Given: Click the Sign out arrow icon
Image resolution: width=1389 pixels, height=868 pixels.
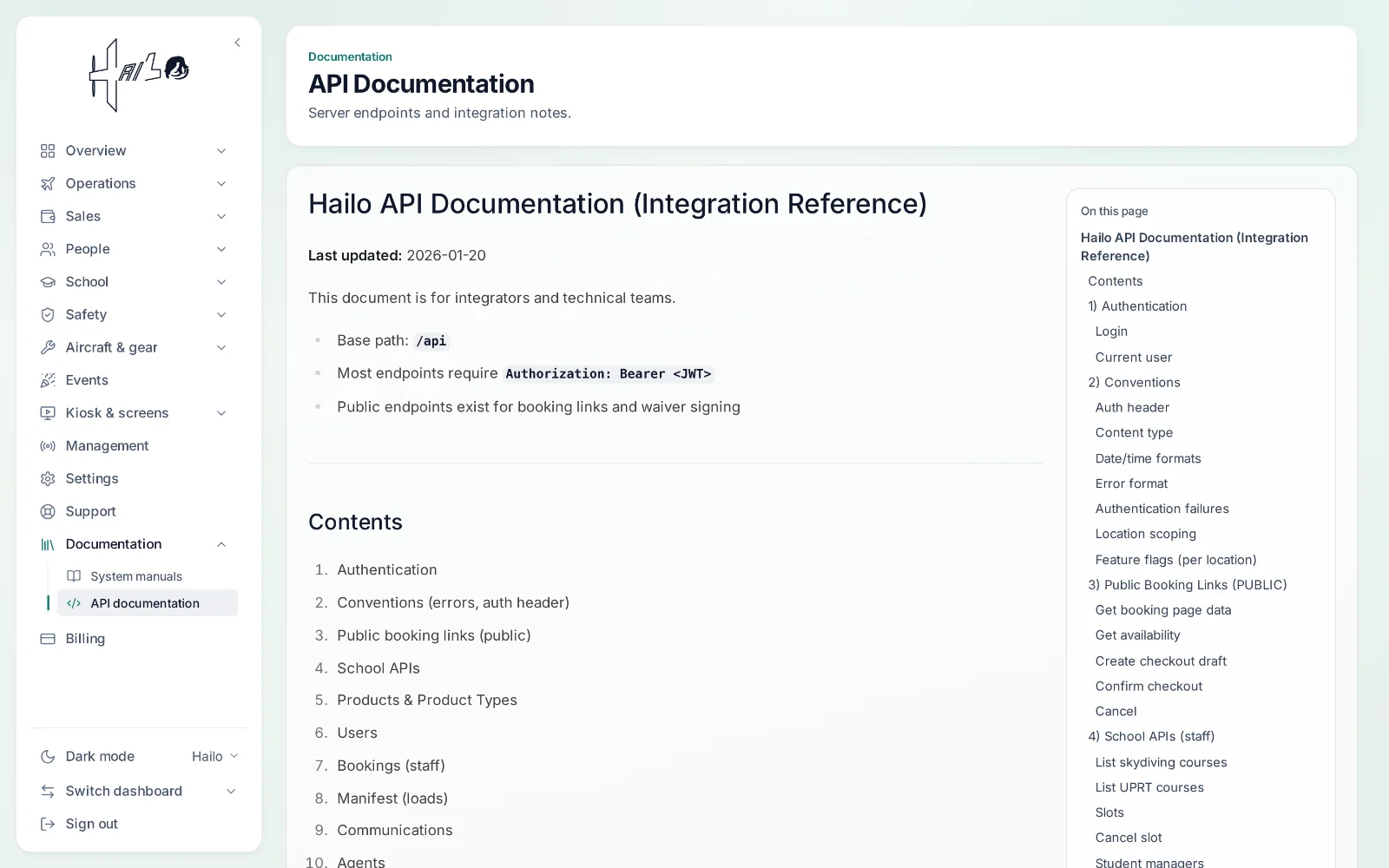Looking at the screenshot, I should click(x=48, y=824).
